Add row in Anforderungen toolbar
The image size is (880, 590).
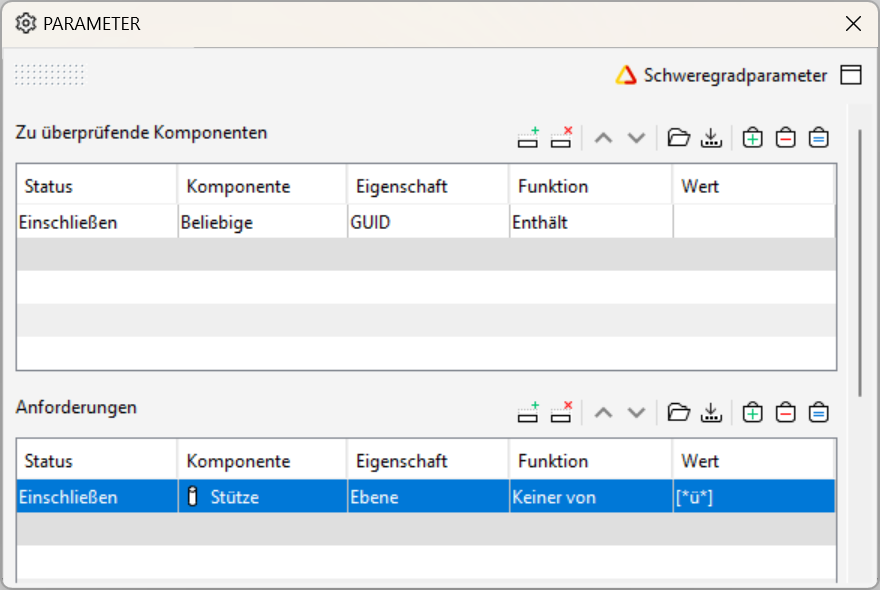pos(528,413)
